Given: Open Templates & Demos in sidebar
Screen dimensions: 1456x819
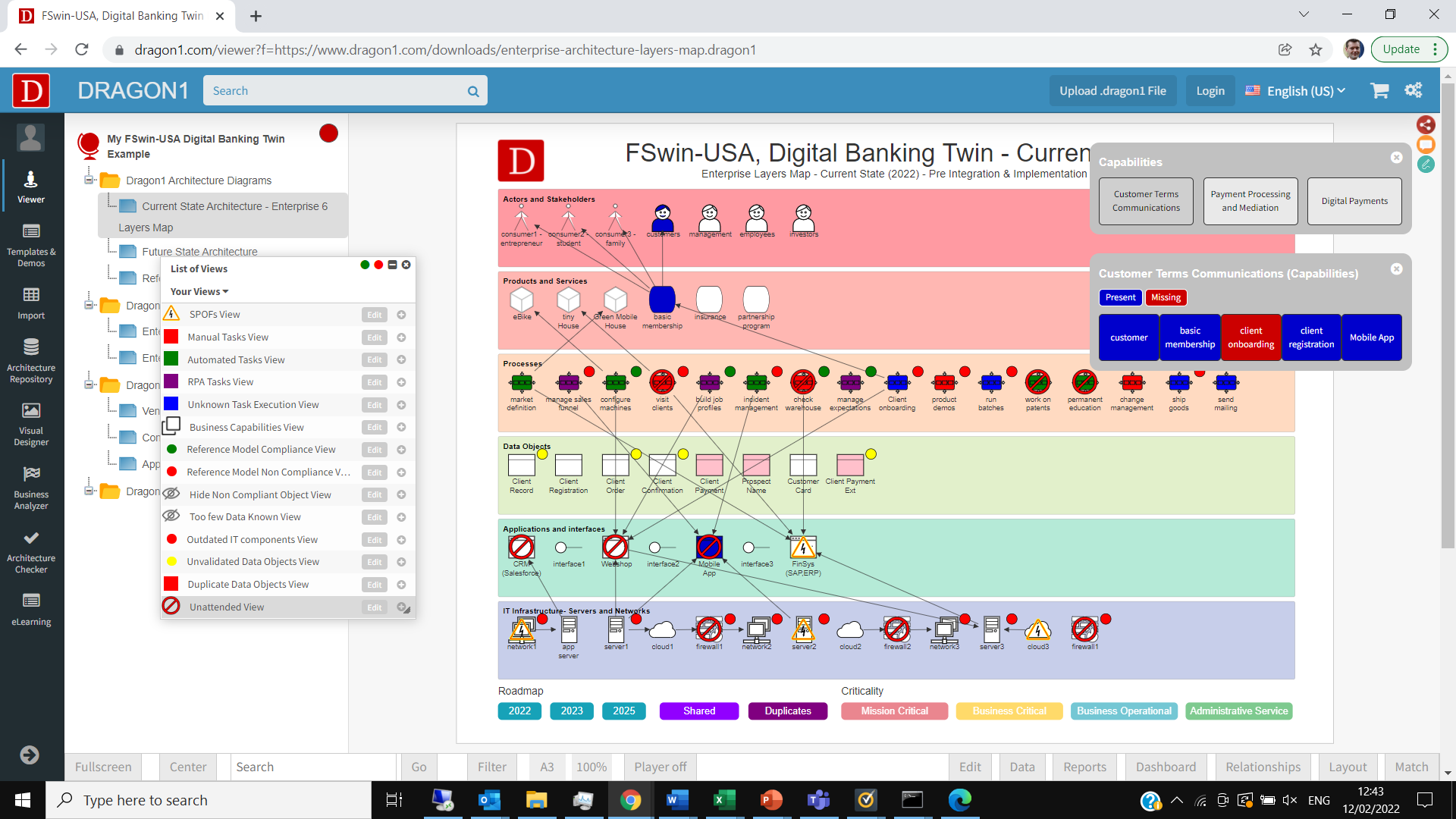Looking at the screenshot, I should (x=31, y=246).
